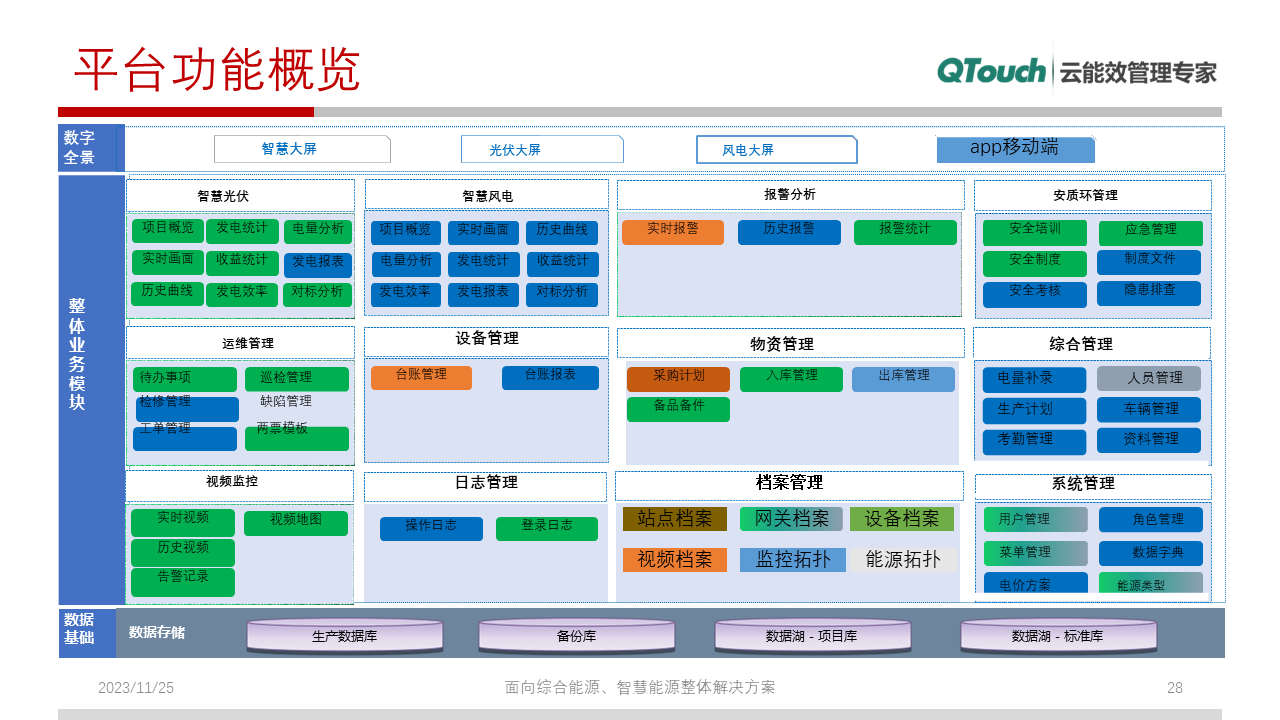This screenshot has width=1280, height=720.
Task: Toggle the 实时视频 live video feed
Action: (182, 521)
